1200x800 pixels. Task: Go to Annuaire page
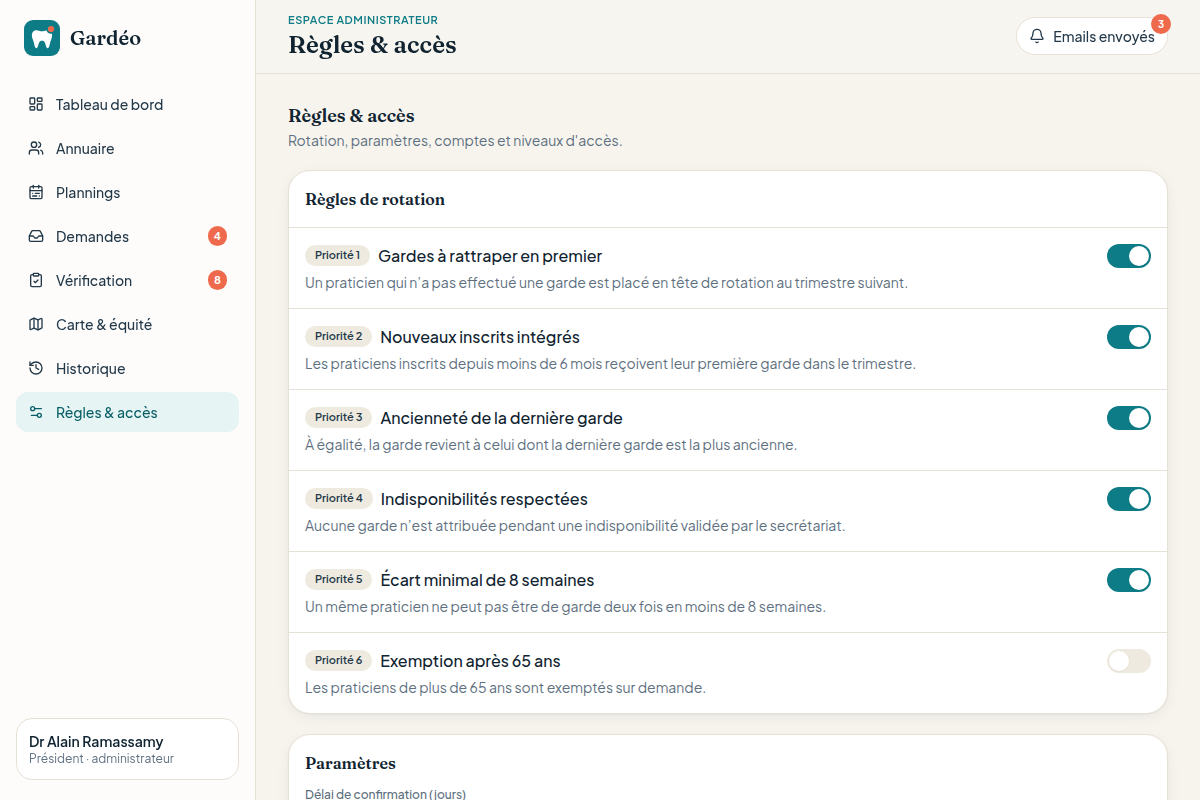(x=127, y=148)
